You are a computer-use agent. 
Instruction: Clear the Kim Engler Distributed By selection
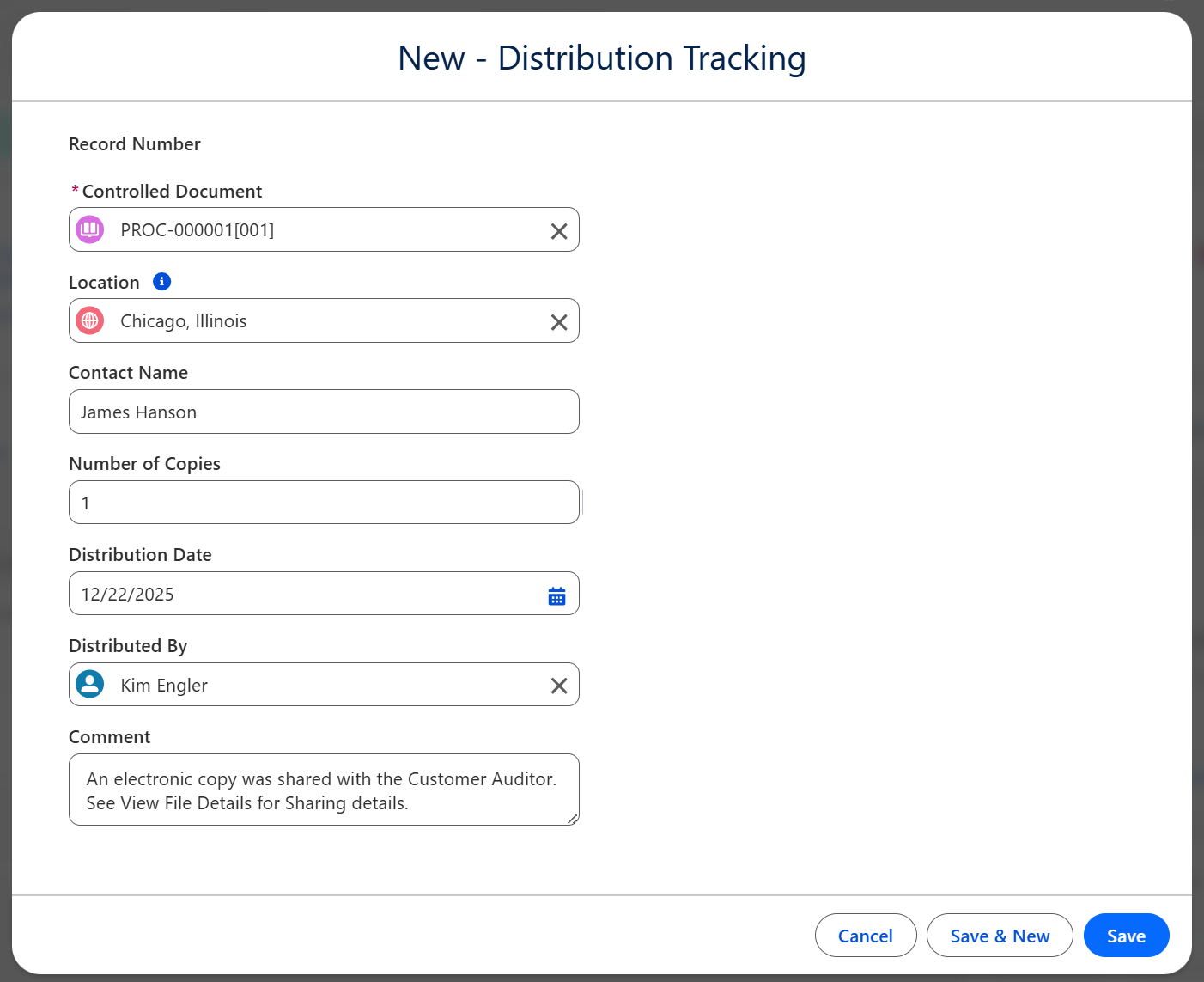click(x=558, y=686)
